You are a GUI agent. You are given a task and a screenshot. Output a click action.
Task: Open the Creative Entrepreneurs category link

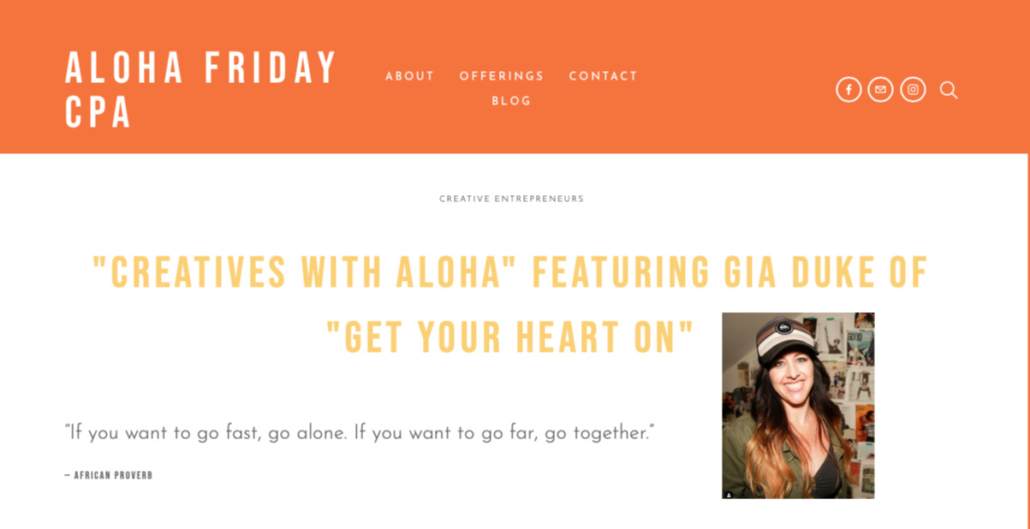coord(511,199)
